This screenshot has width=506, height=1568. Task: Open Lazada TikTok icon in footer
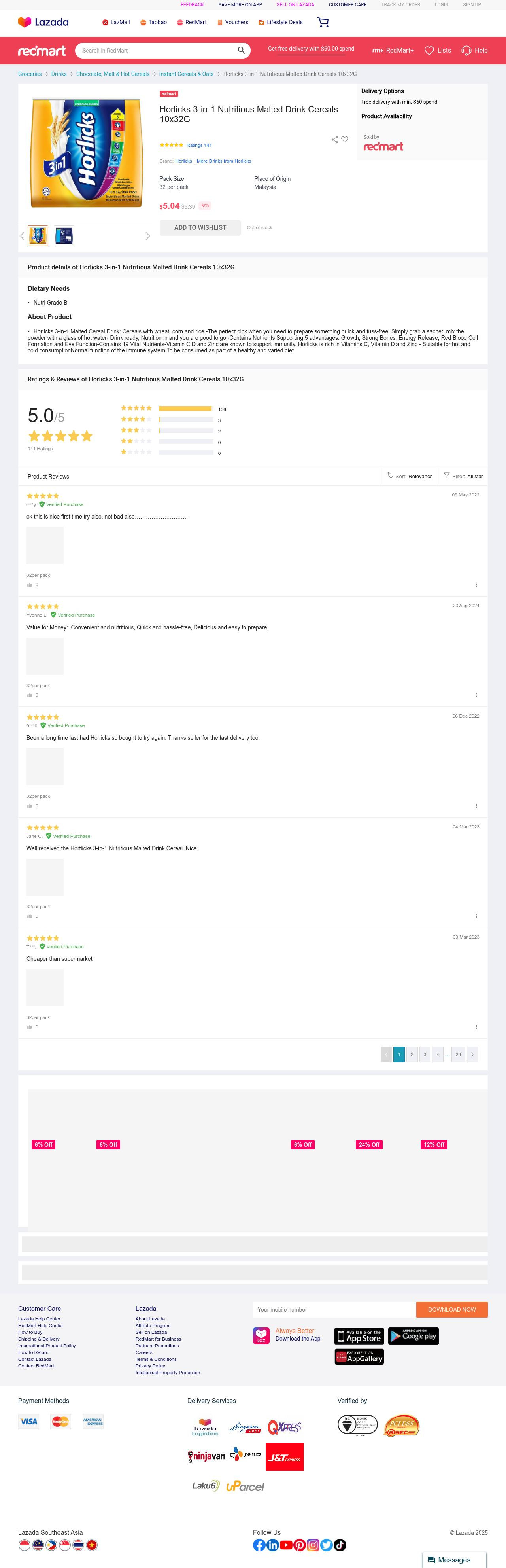[340, 1545]
